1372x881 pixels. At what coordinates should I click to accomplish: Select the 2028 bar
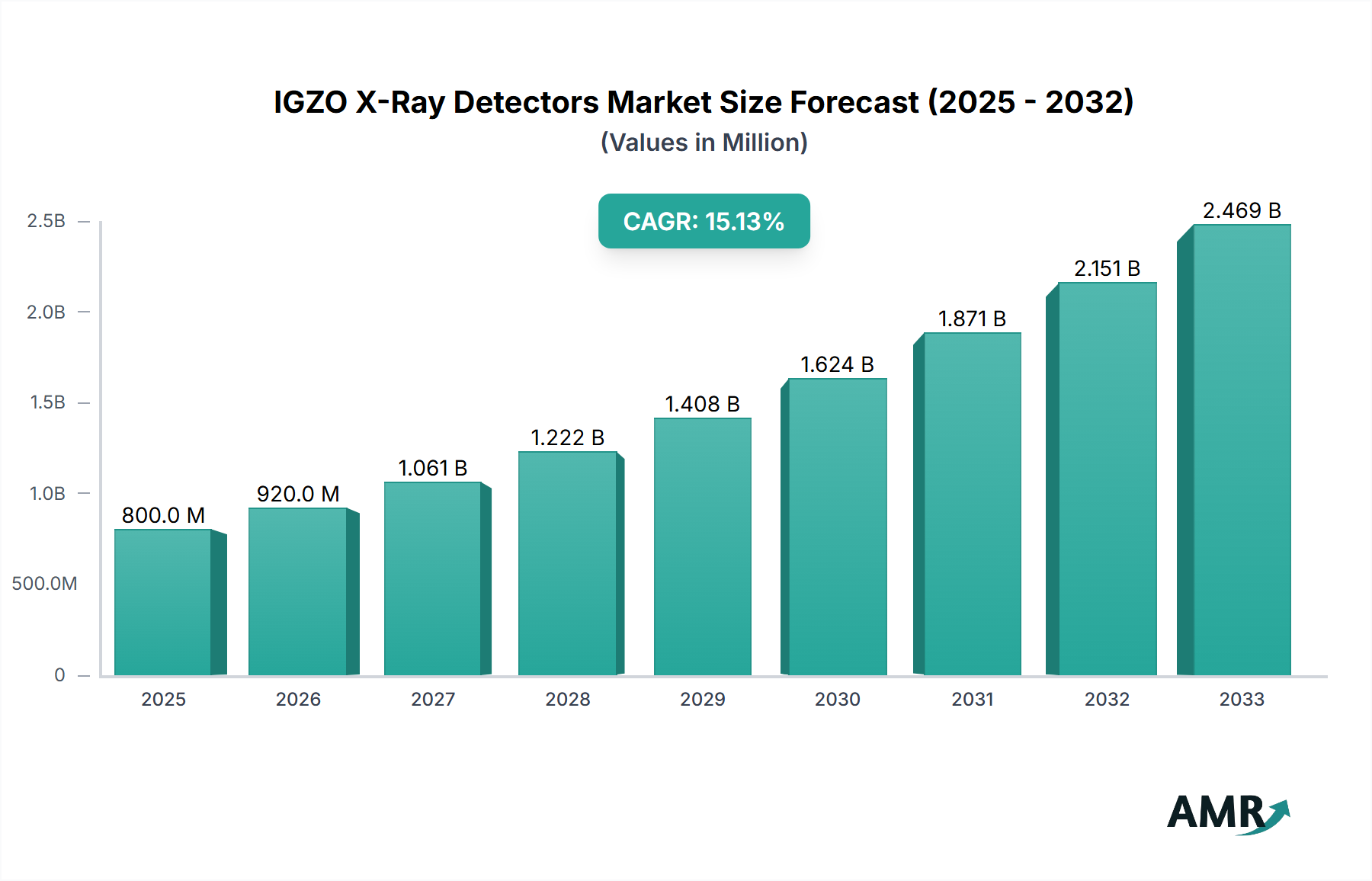[568, 563]
